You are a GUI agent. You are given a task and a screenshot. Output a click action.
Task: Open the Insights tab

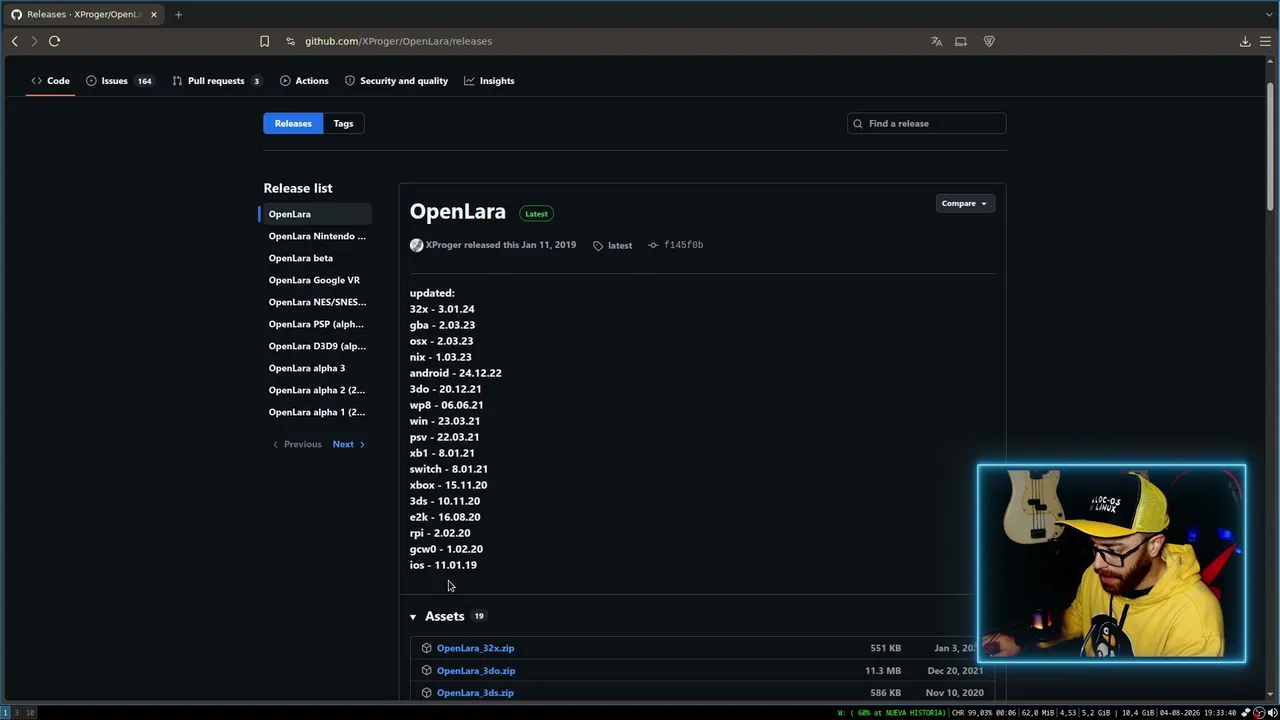click(x=489, y=81)
